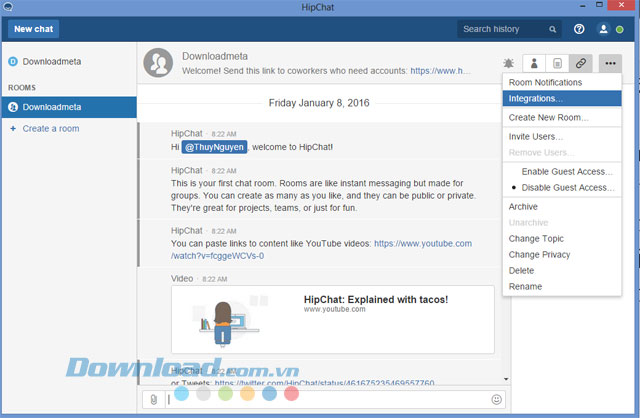This screenshot has height=418, width=640.
Task: Click the chat message input box
Action: click(329, 400)
